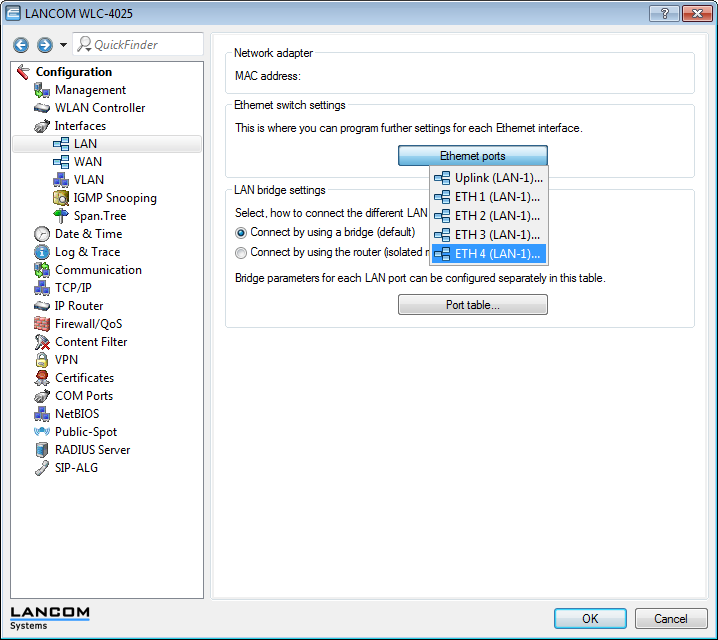Click the Date & Time clock icon
Image resolution: width=718 pixels, height=640 pixels.
point(42,234)
